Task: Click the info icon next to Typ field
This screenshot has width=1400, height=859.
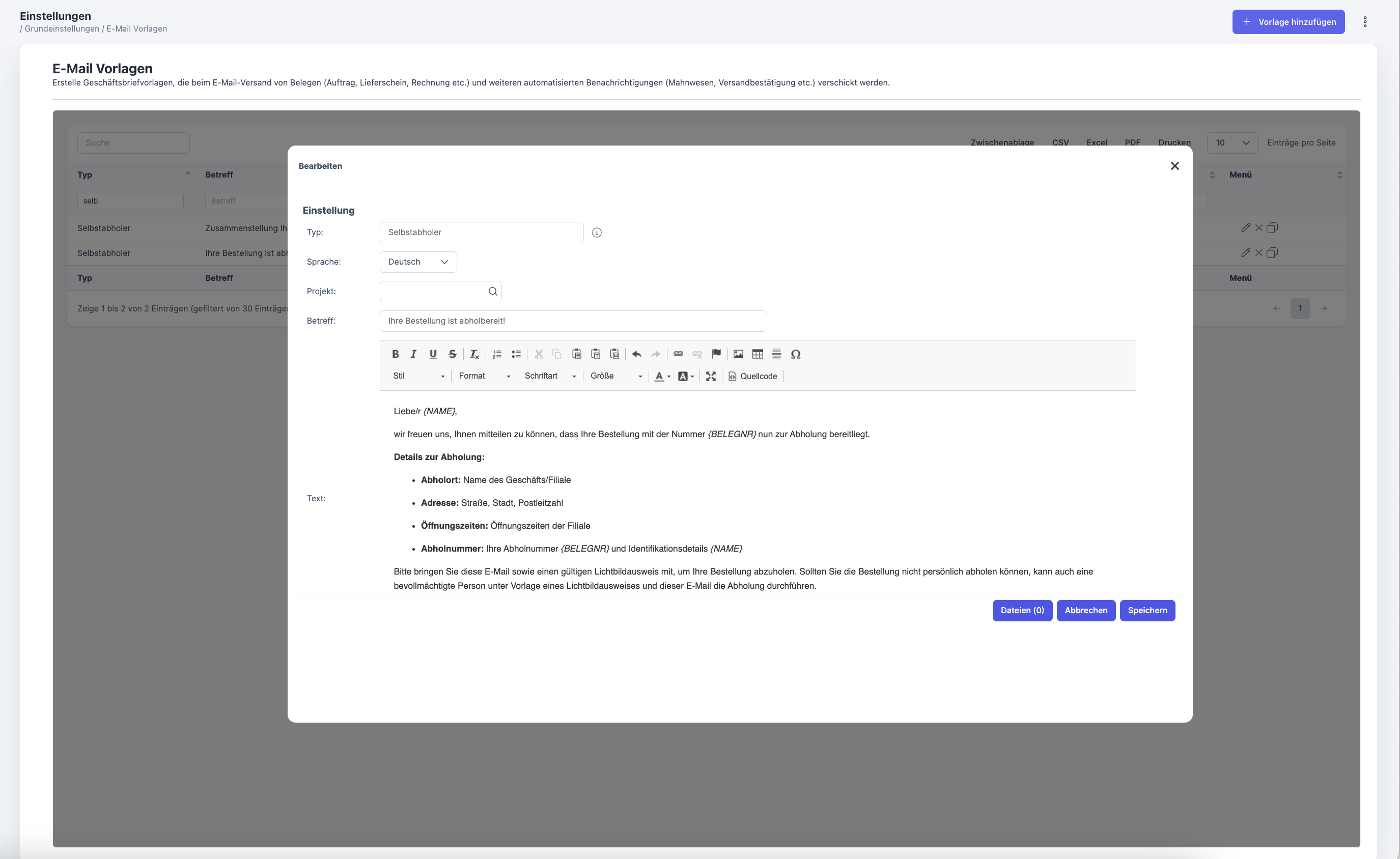Action: click(597, 233)
